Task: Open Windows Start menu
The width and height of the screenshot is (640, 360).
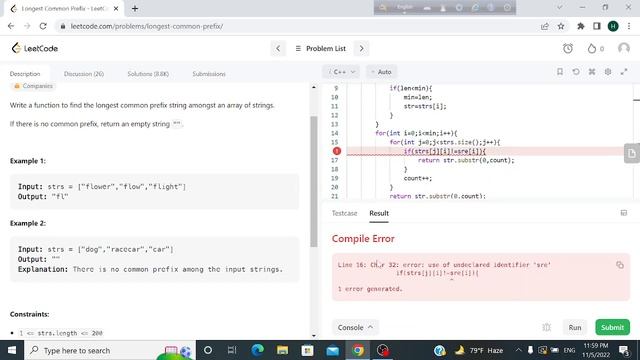Action: 12,350
